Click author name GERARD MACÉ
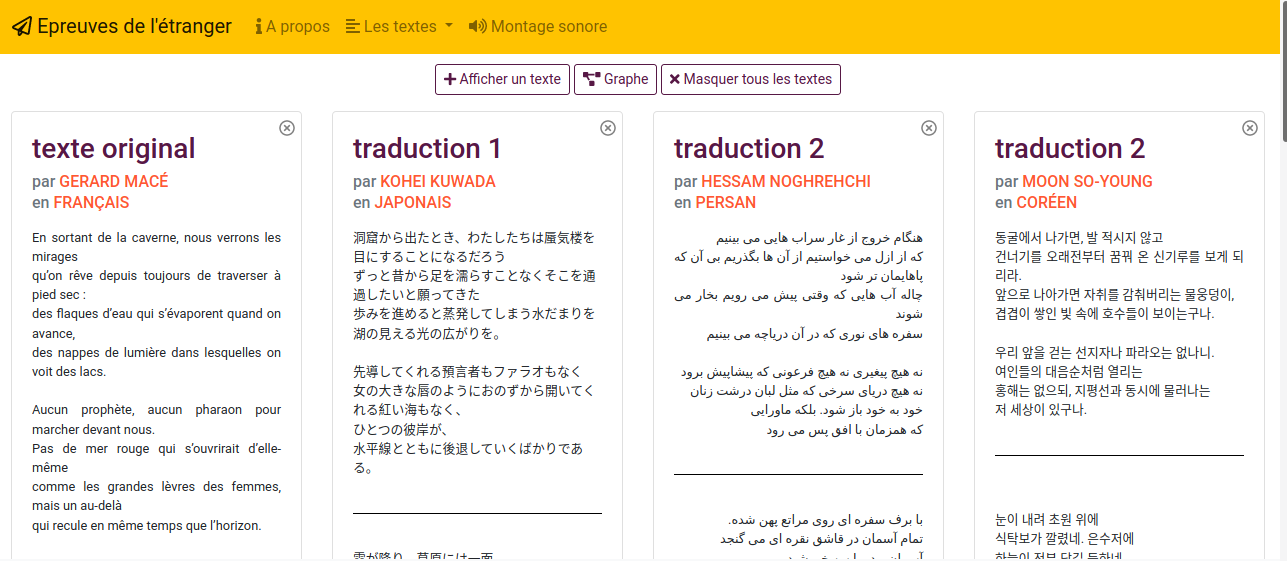 (x=114, y=182)
